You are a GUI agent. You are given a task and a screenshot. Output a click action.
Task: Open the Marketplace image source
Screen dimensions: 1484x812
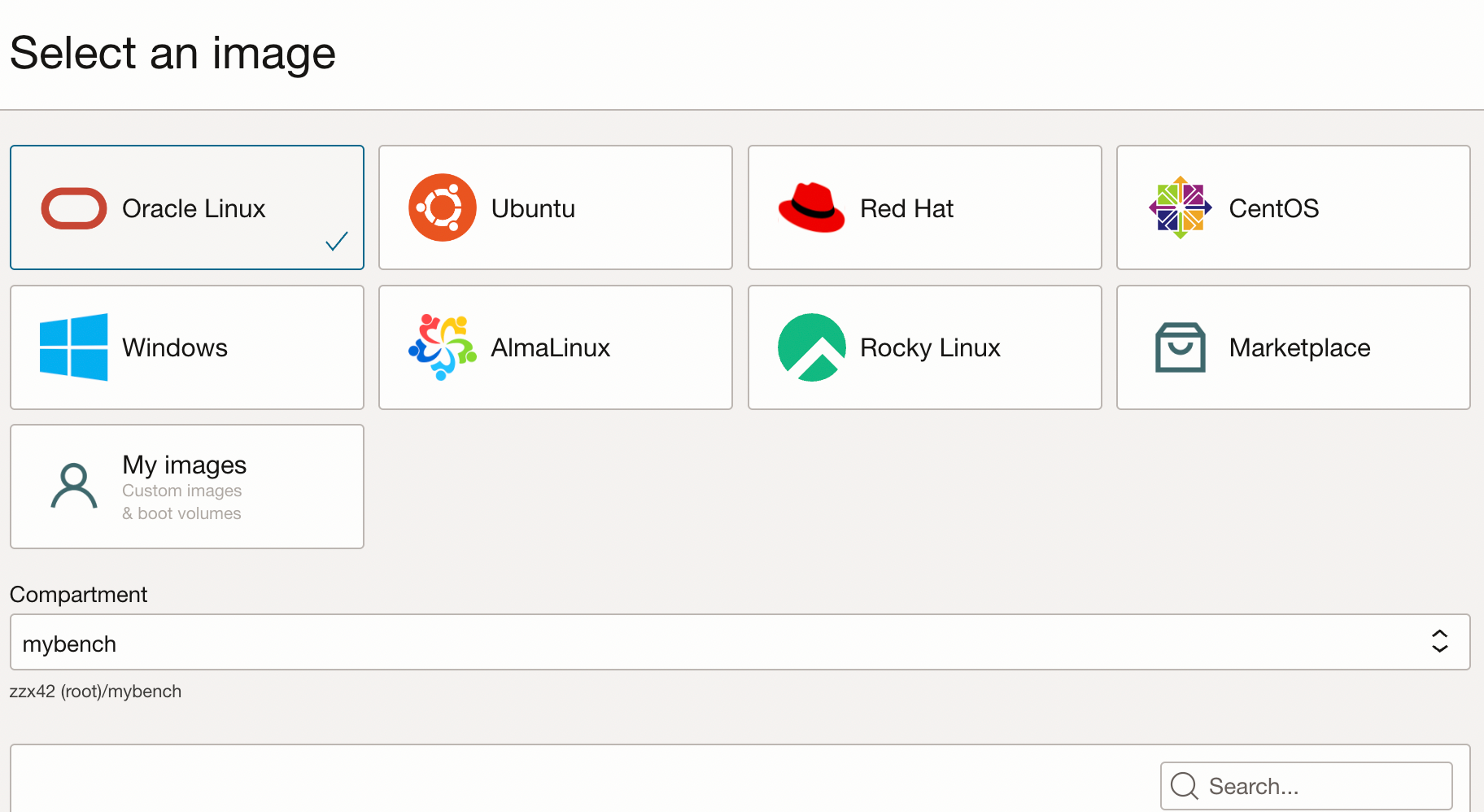(x=1292, y=347)
